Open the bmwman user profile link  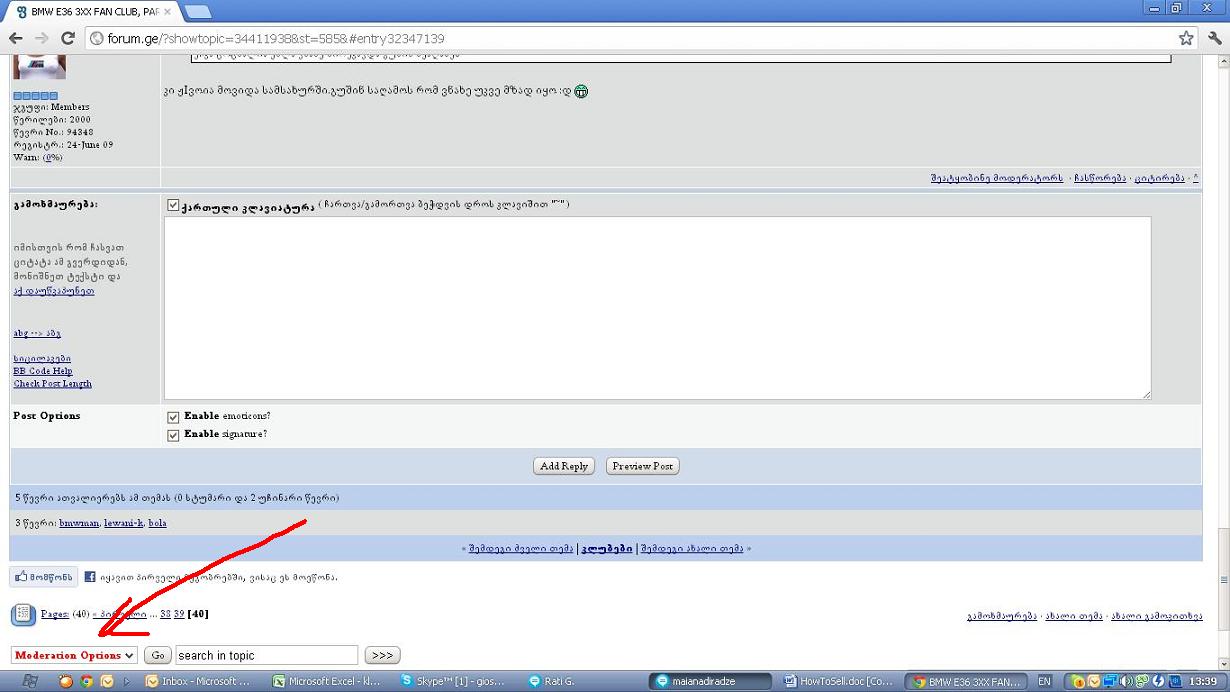79,523
